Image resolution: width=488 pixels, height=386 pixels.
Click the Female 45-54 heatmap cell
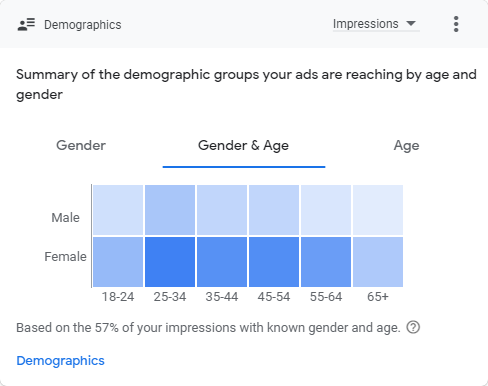[274, 262]
